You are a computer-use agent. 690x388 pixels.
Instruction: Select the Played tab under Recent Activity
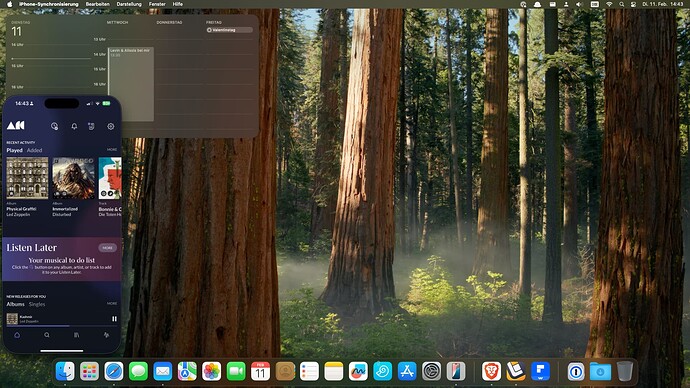click(15, 150)
